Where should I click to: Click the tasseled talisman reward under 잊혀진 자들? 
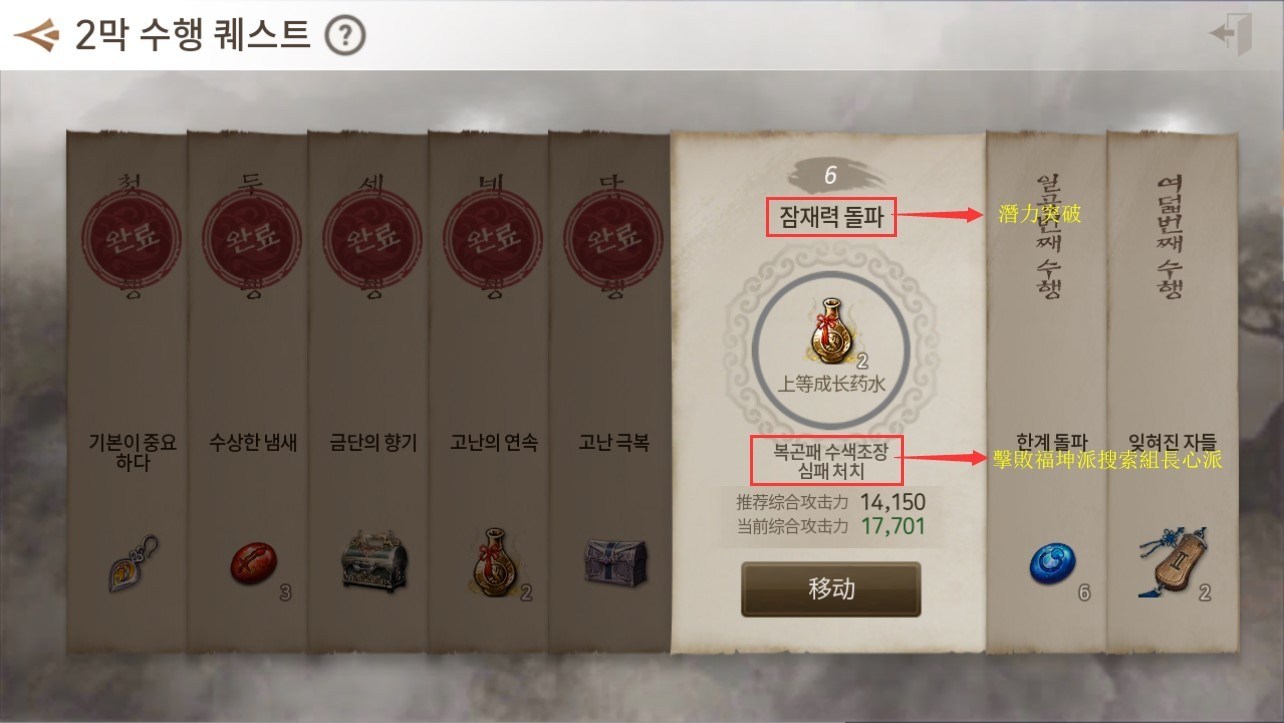coord(1167,565)
